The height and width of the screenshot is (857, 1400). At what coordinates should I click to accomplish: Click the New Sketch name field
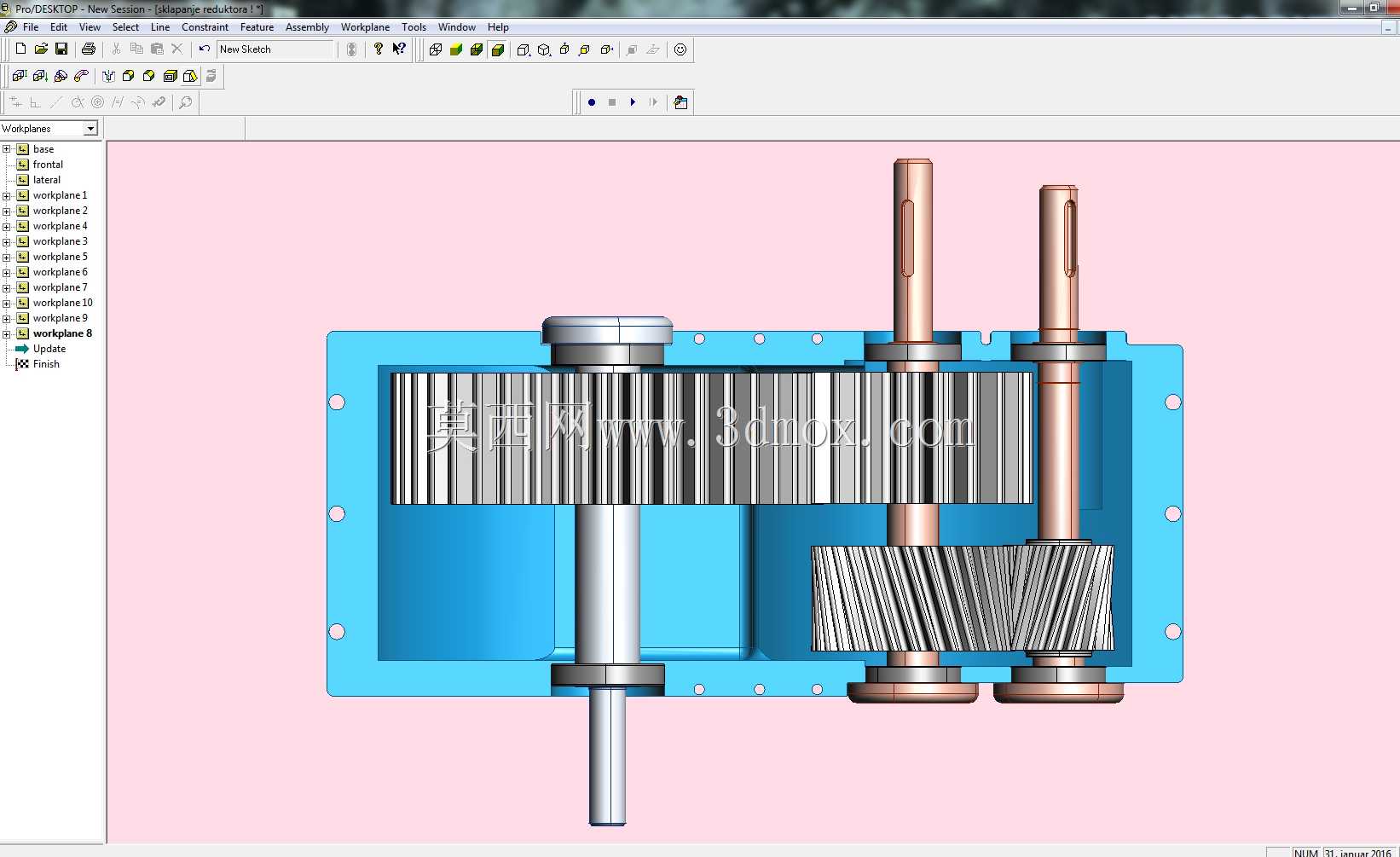(x=275, y=49)
